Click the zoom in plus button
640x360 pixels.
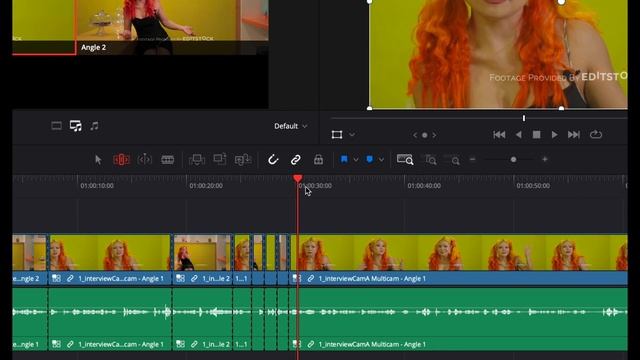pyautogui.click(x=544, y=160)
